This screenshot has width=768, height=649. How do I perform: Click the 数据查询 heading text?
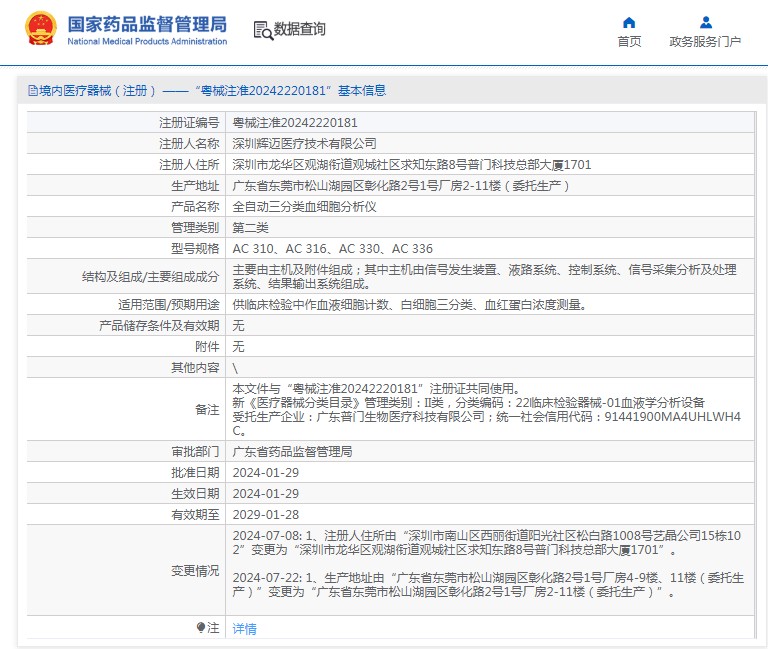pos(299,30)
